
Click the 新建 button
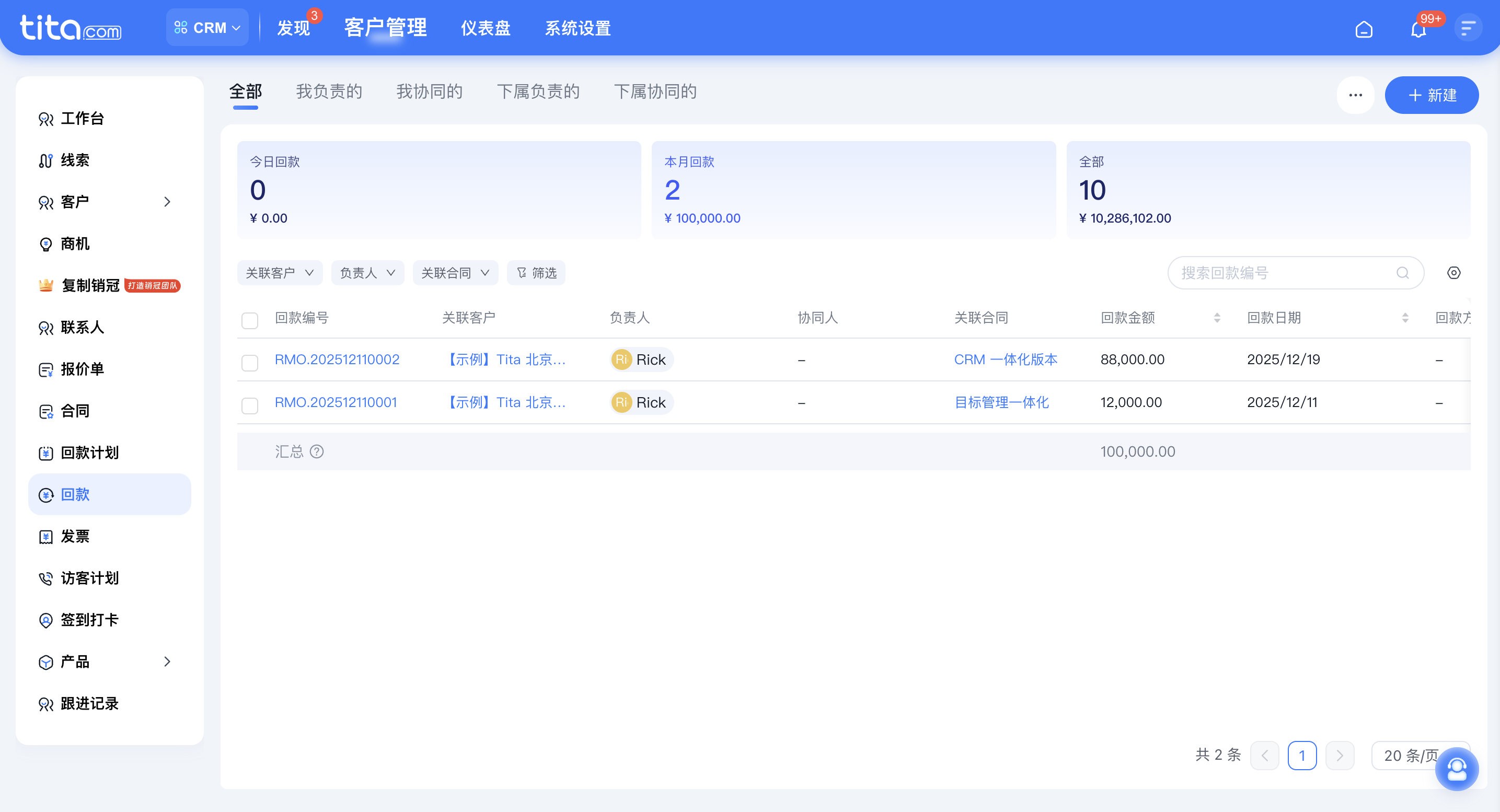(x=1432, y=95)
